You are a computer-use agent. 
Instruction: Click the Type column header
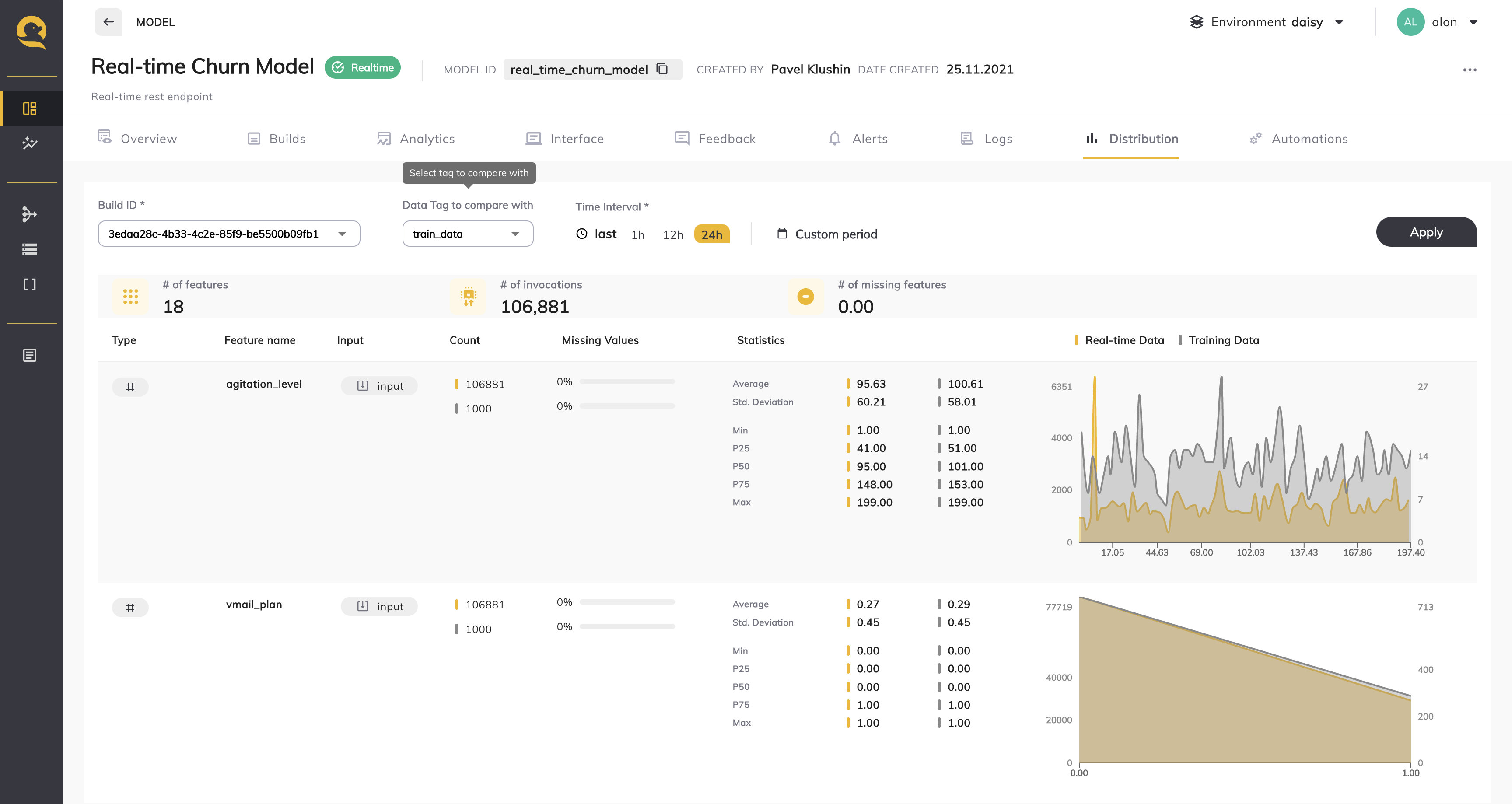click(x=124, y=340)
